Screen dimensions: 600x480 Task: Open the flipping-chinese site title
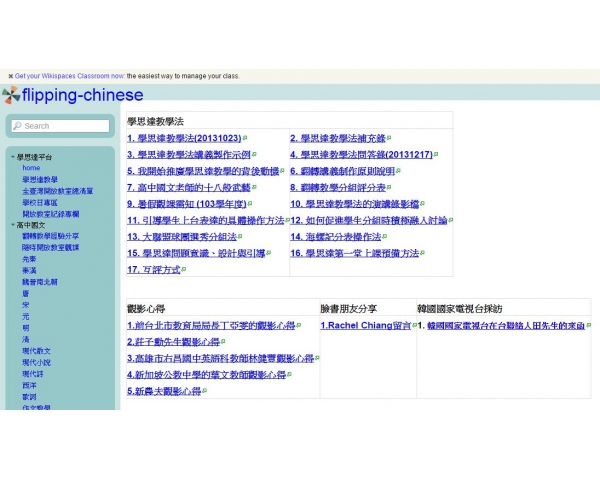[83, 95]
